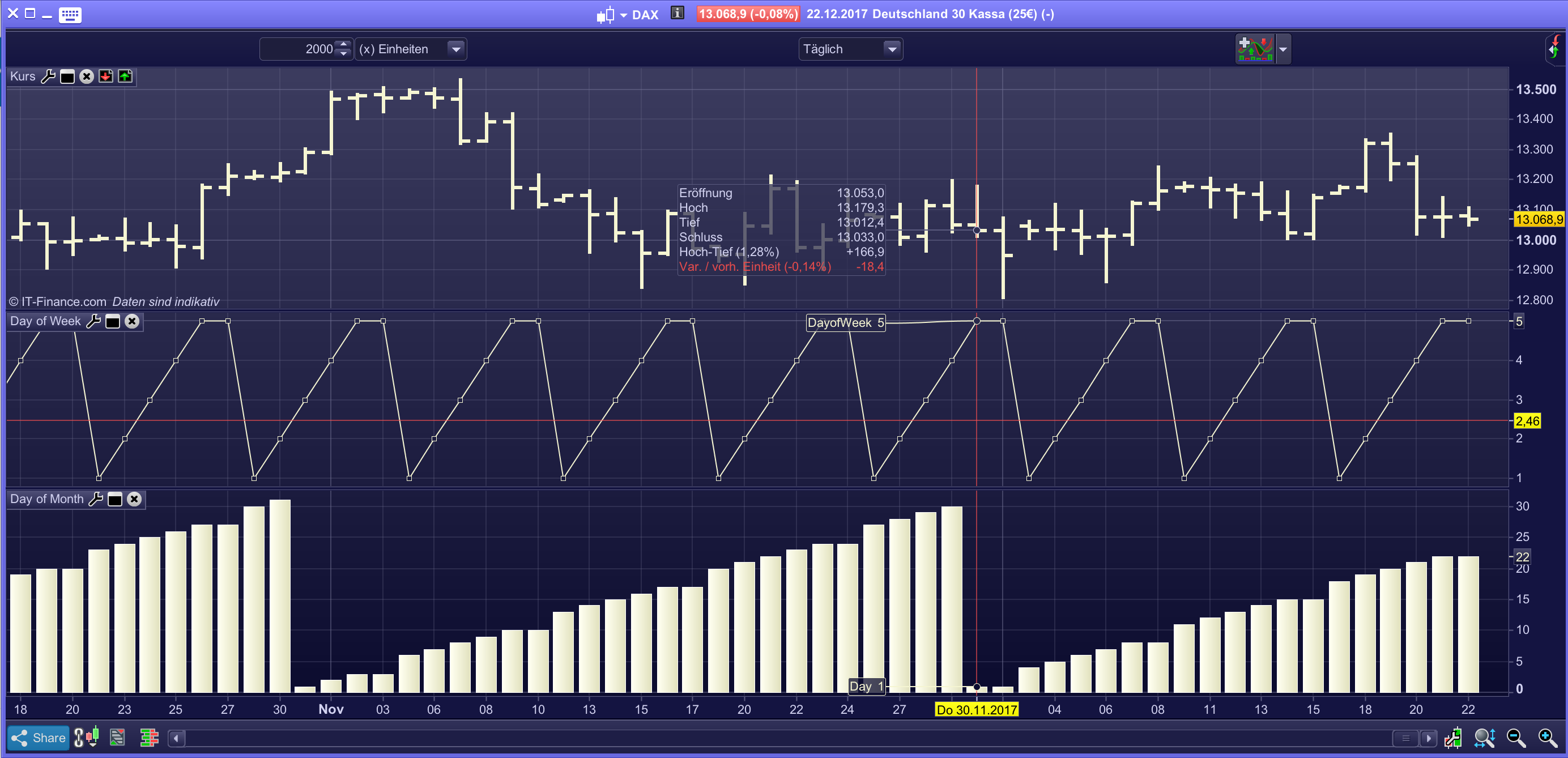Open Day of Week indicator wrench settings
Viewport: 1568px width, 758px height.
(x=93, y=321)
